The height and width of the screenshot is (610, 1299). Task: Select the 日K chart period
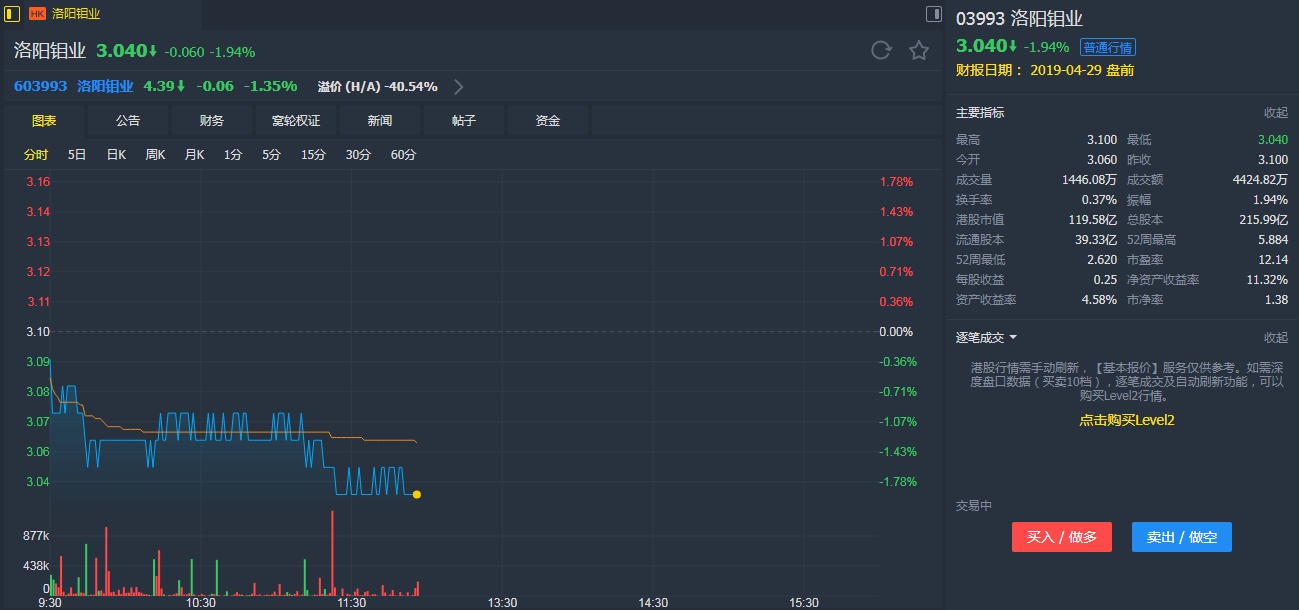coord(116,155)
